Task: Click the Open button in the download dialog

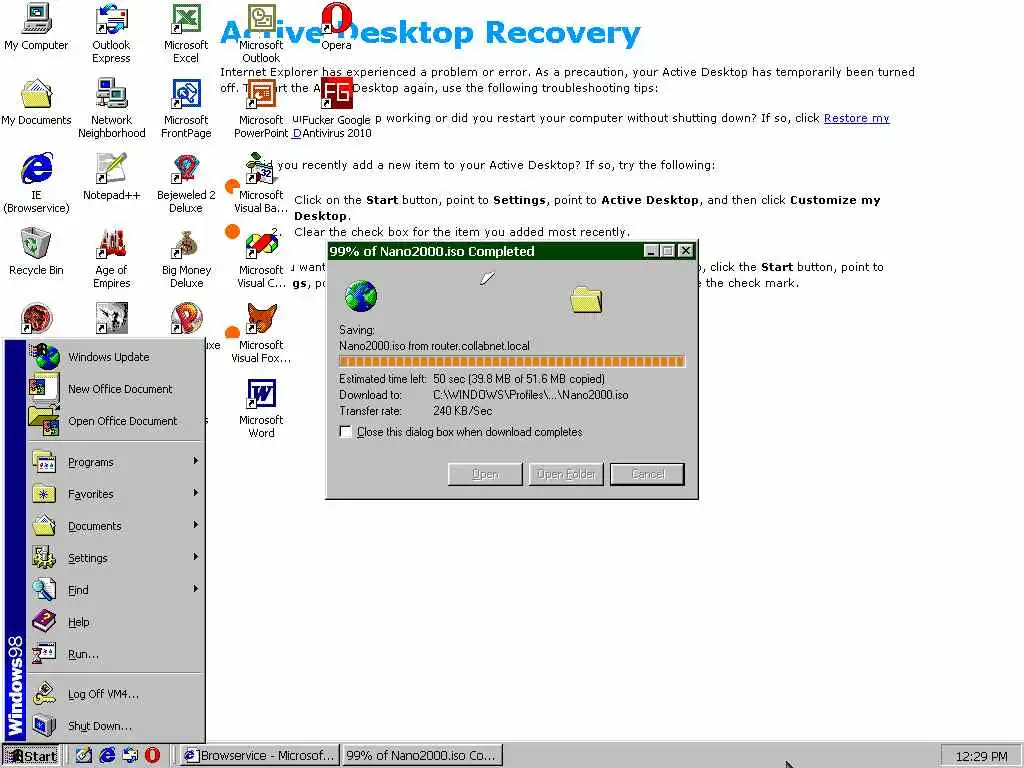Action: pos(485,474)
